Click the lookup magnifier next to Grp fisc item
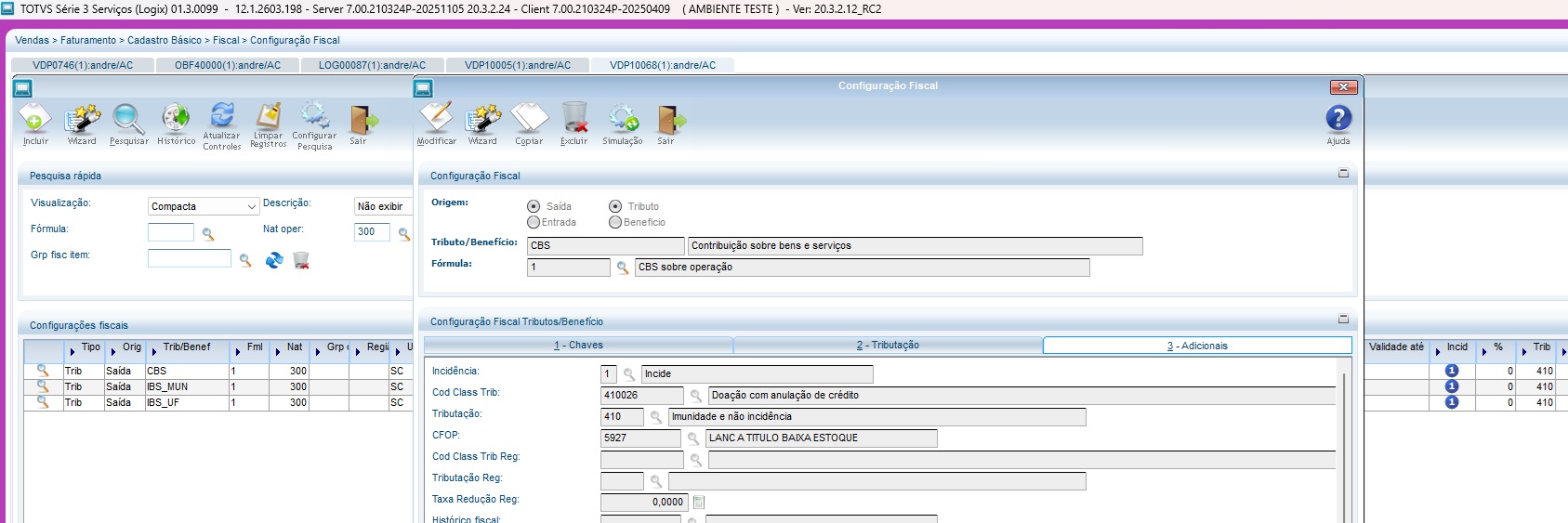1568x523 pixels. coord(245,260)
